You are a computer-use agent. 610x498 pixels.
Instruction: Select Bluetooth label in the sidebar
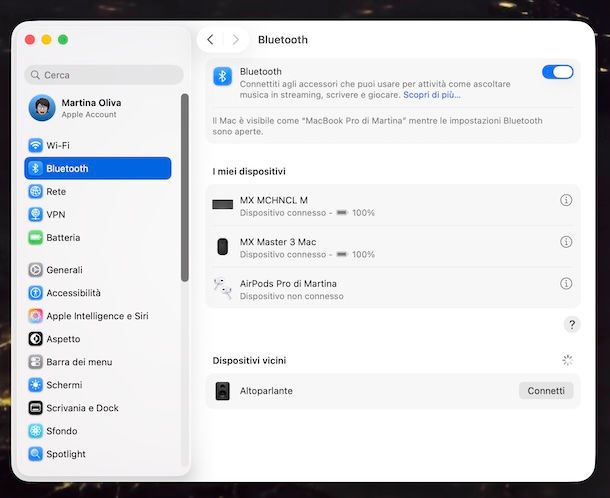[x=67, y=168]
